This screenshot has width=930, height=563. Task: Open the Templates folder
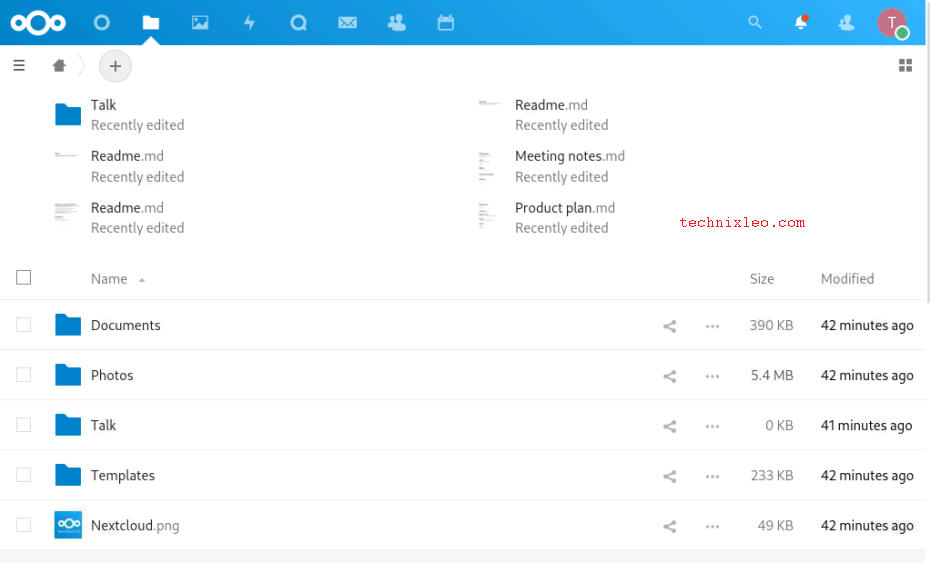coord(123,475)
